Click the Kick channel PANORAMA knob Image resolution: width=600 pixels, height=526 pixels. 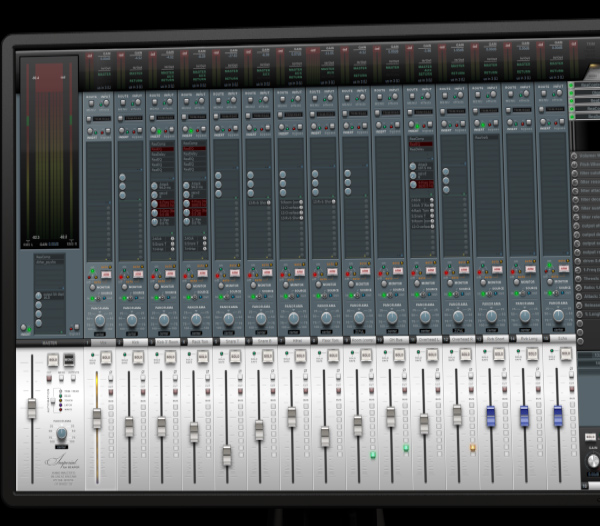[132, 320]
